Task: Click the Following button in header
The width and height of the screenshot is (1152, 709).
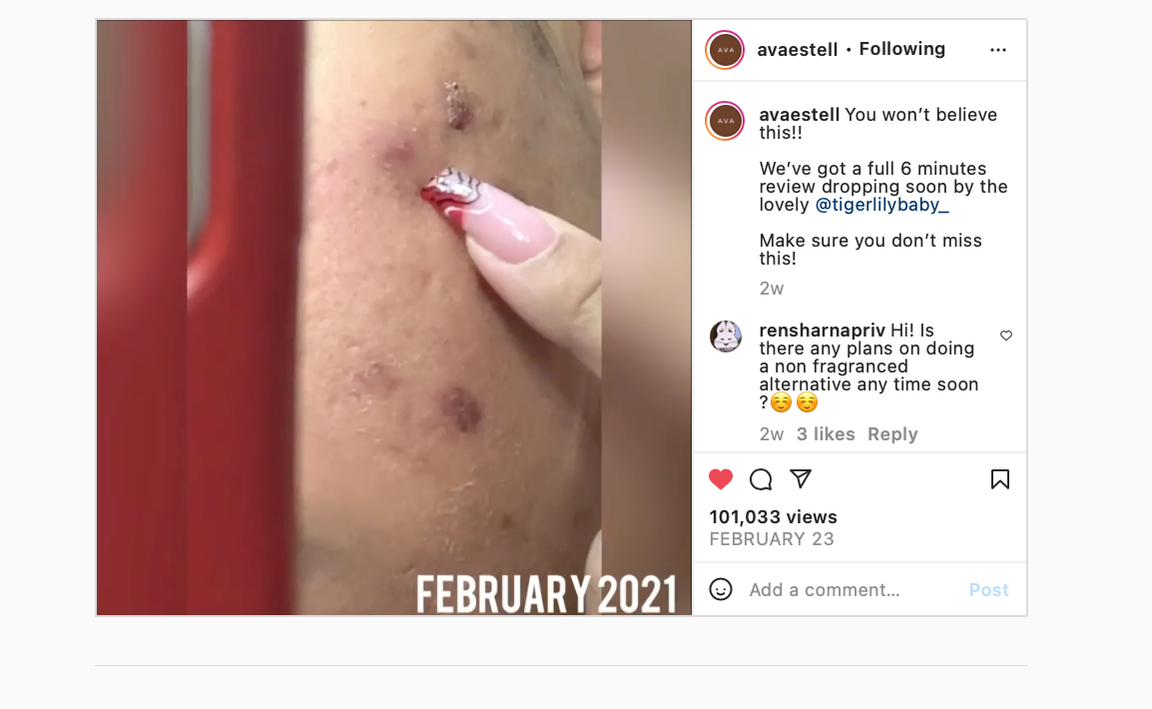Action: click(901, 49)
